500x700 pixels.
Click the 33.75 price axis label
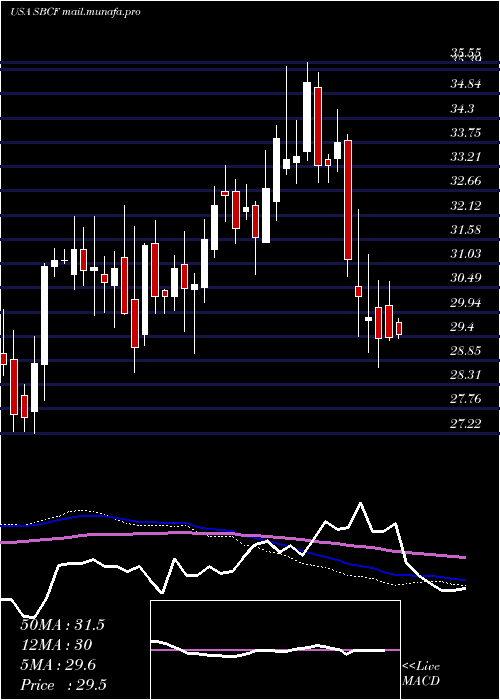[466, 133]
